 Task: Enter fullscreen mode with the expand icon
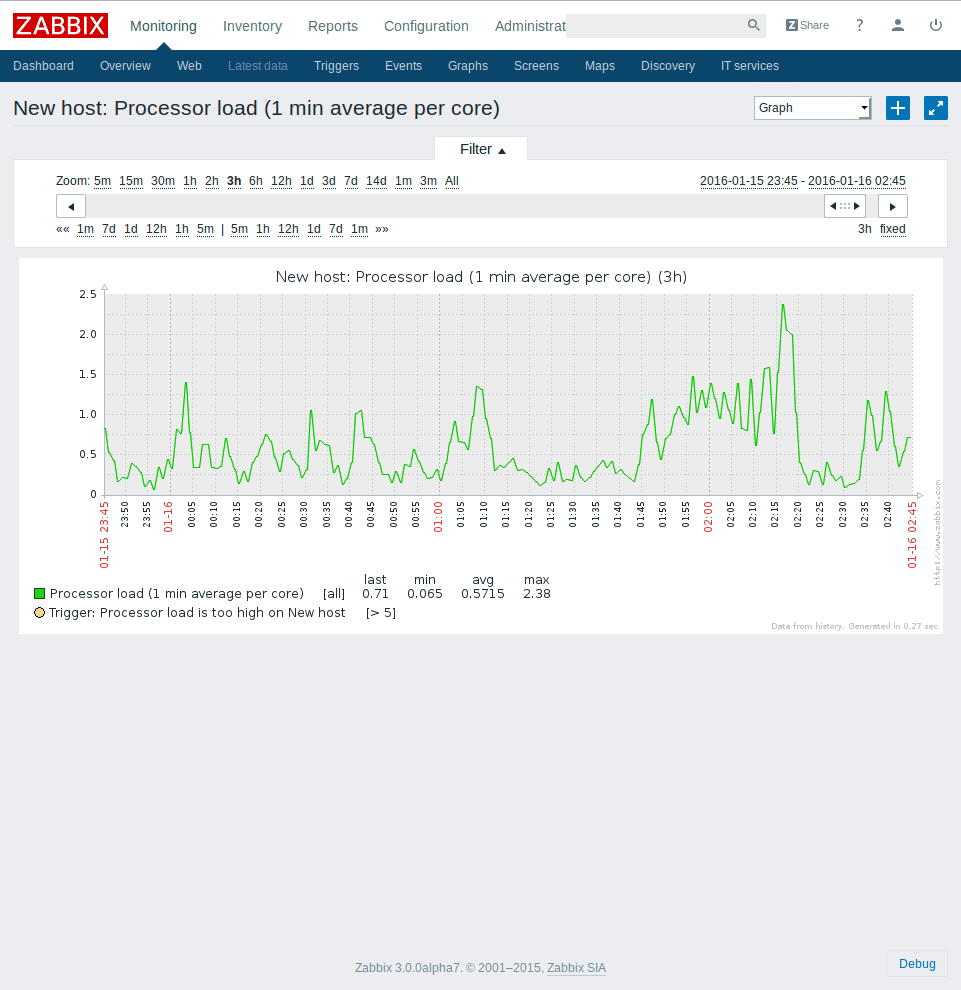[936, 108]
